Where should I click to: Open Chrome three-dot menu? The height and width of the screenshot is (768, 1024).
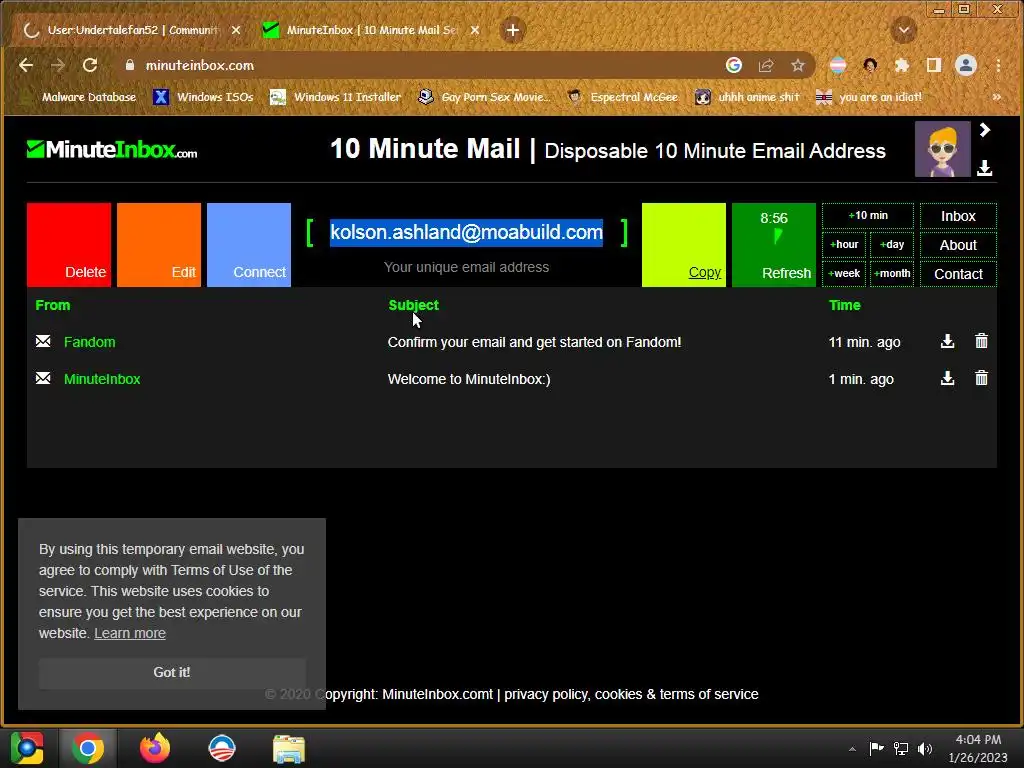click(998, 65)
